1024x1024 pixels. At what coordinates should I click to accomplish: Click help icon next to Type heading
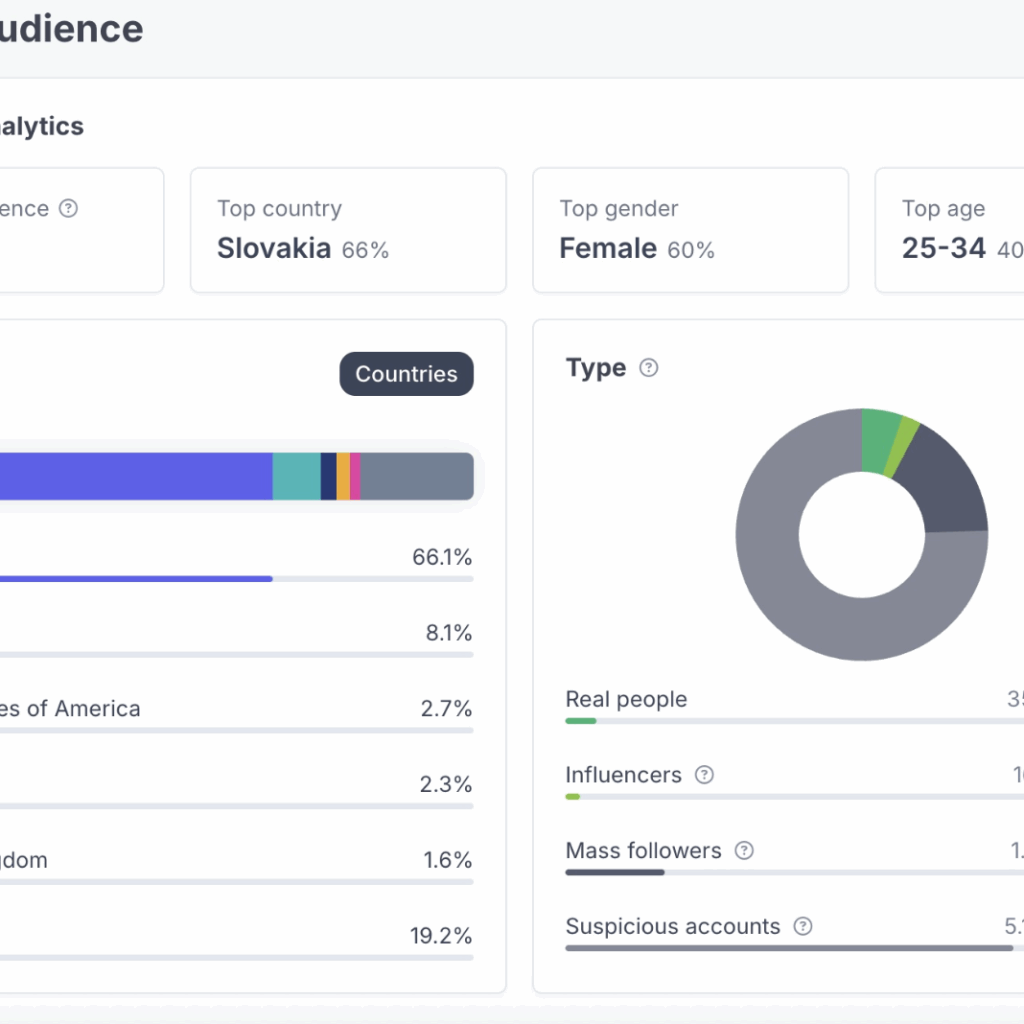[x=649, y=368]
